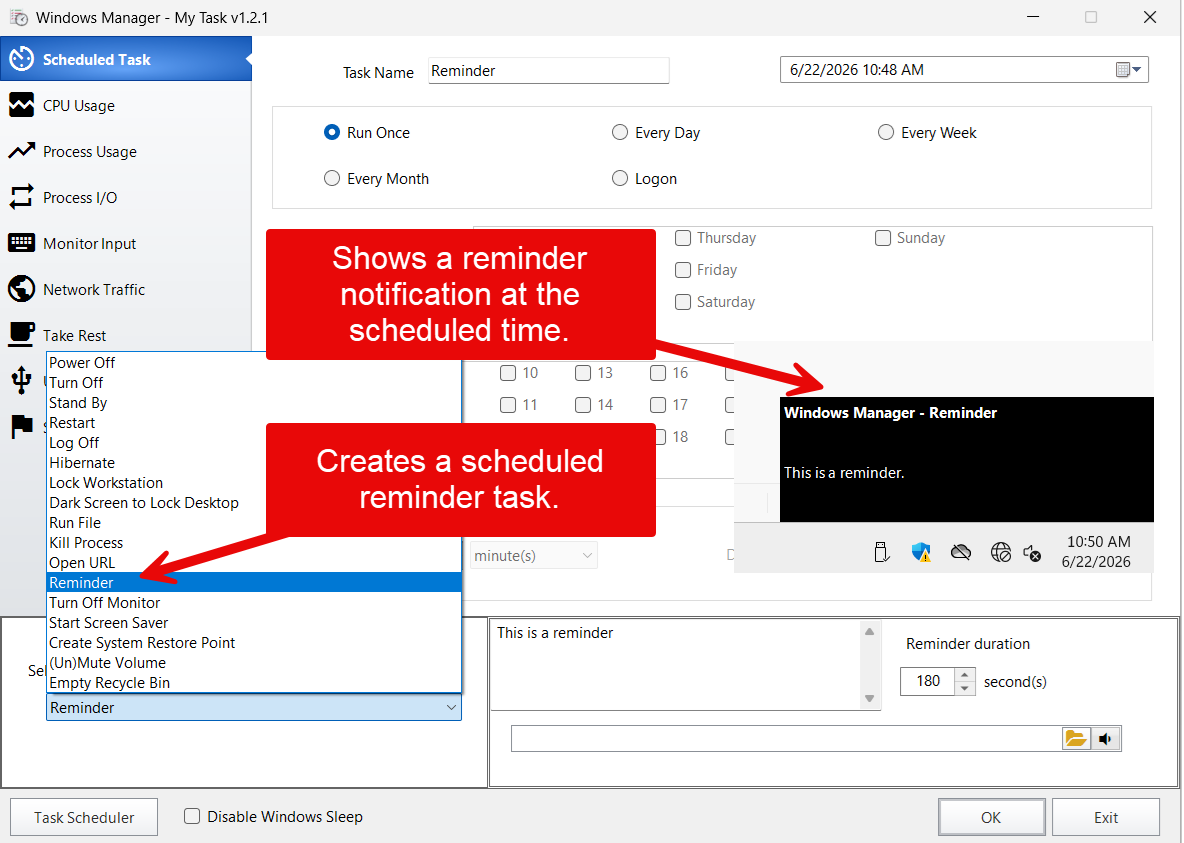Screen dimensions: 1184x843
Task: Choose Hibernate from the action list
Action: (x=254, y=463)
